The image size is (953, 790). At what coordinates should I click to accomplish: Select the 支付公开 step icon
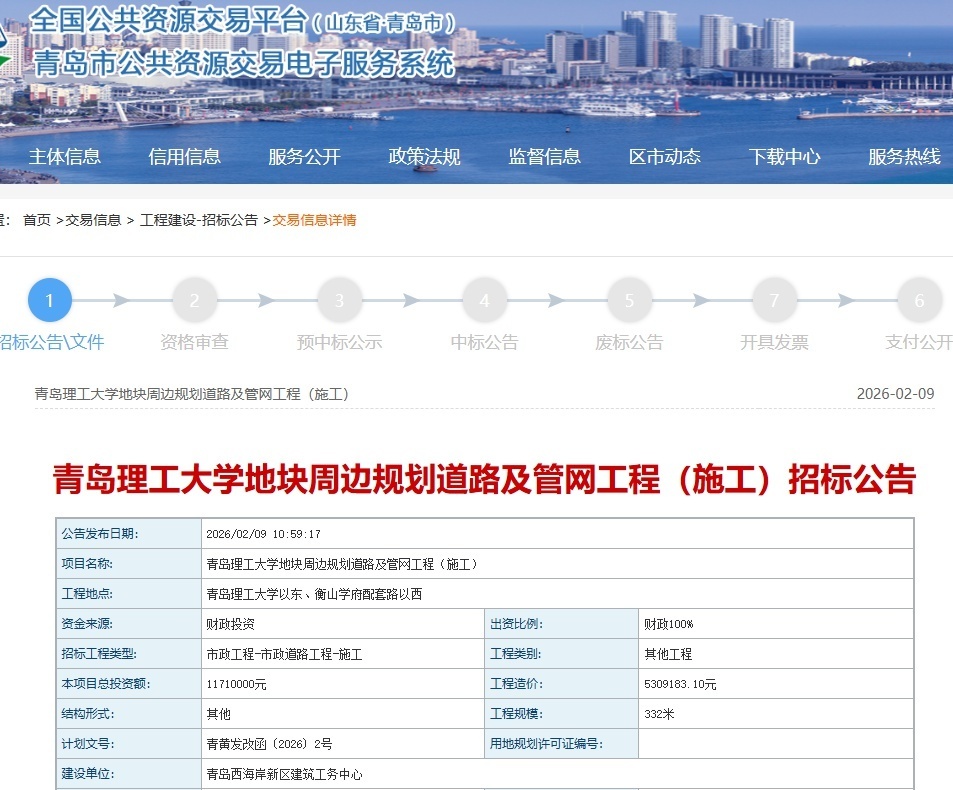pyautogui.click(x=917, y=299)
